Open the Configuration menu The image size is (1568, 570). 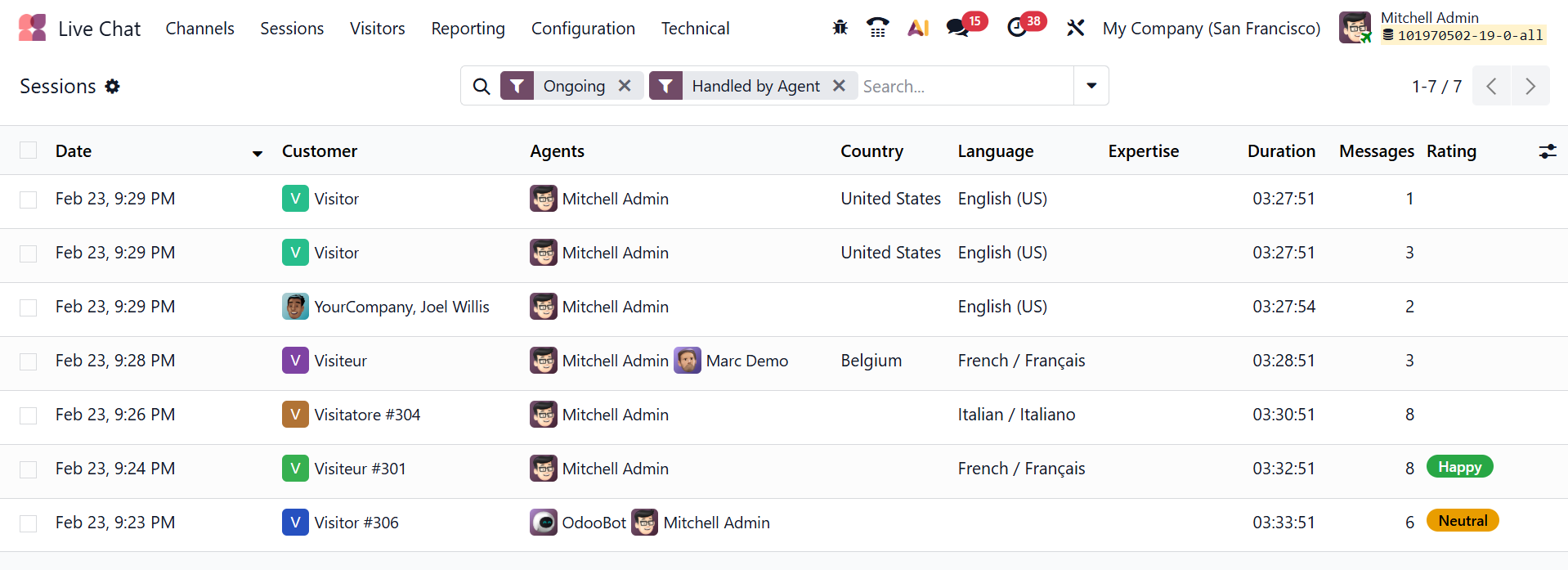pyautogui.click(x=583, y=29)
